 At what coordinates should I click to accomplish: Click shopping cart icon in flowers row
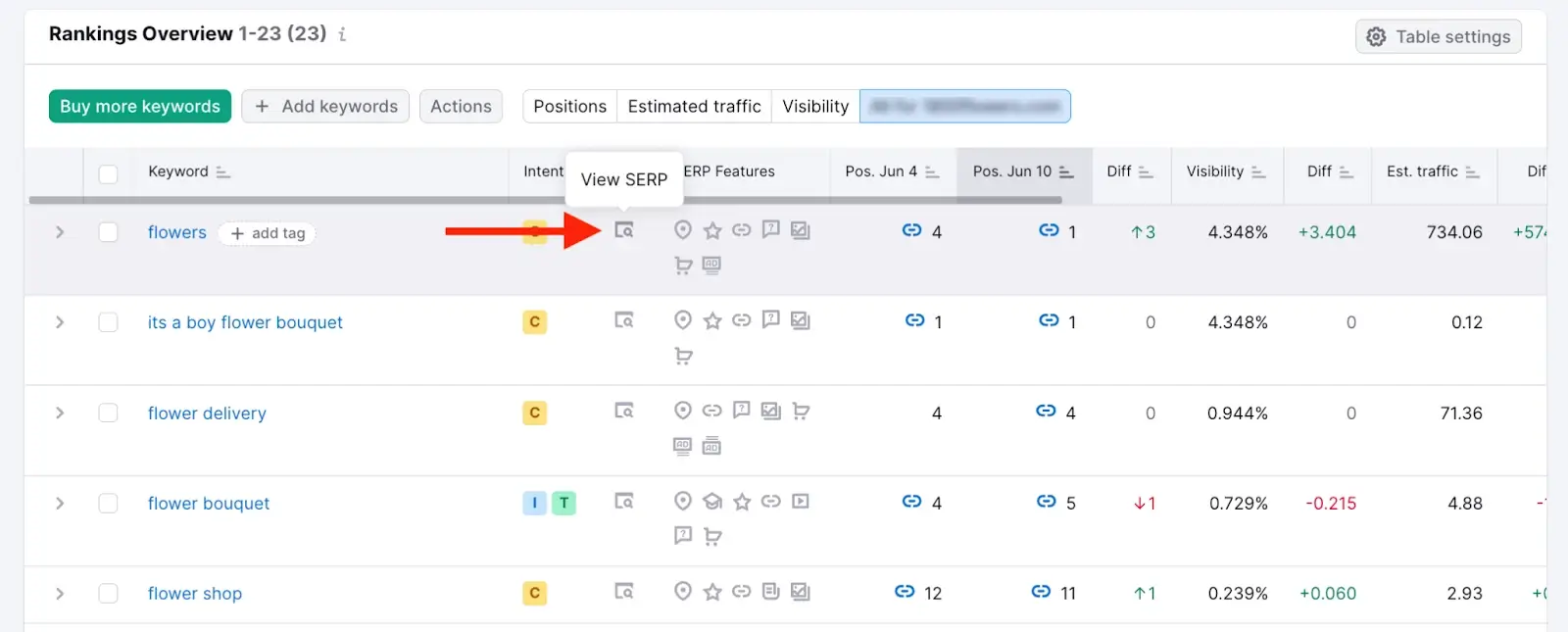(x=683, y=265)
